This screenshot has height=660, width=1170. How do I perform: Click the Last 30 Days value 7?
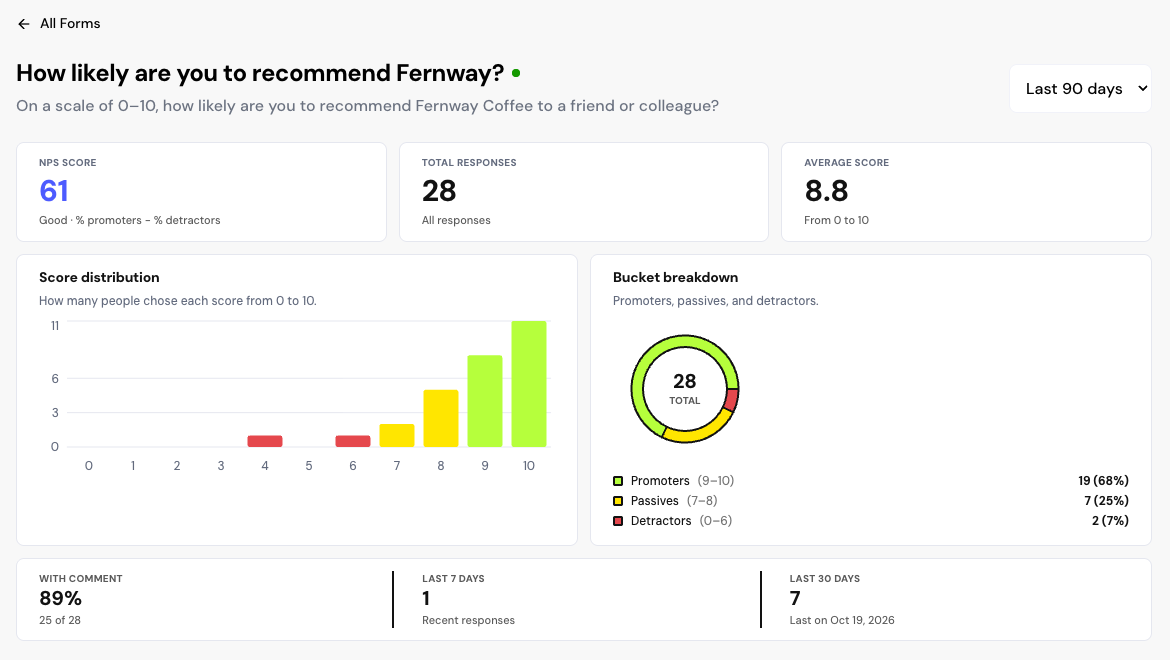[x=795, y=598]
